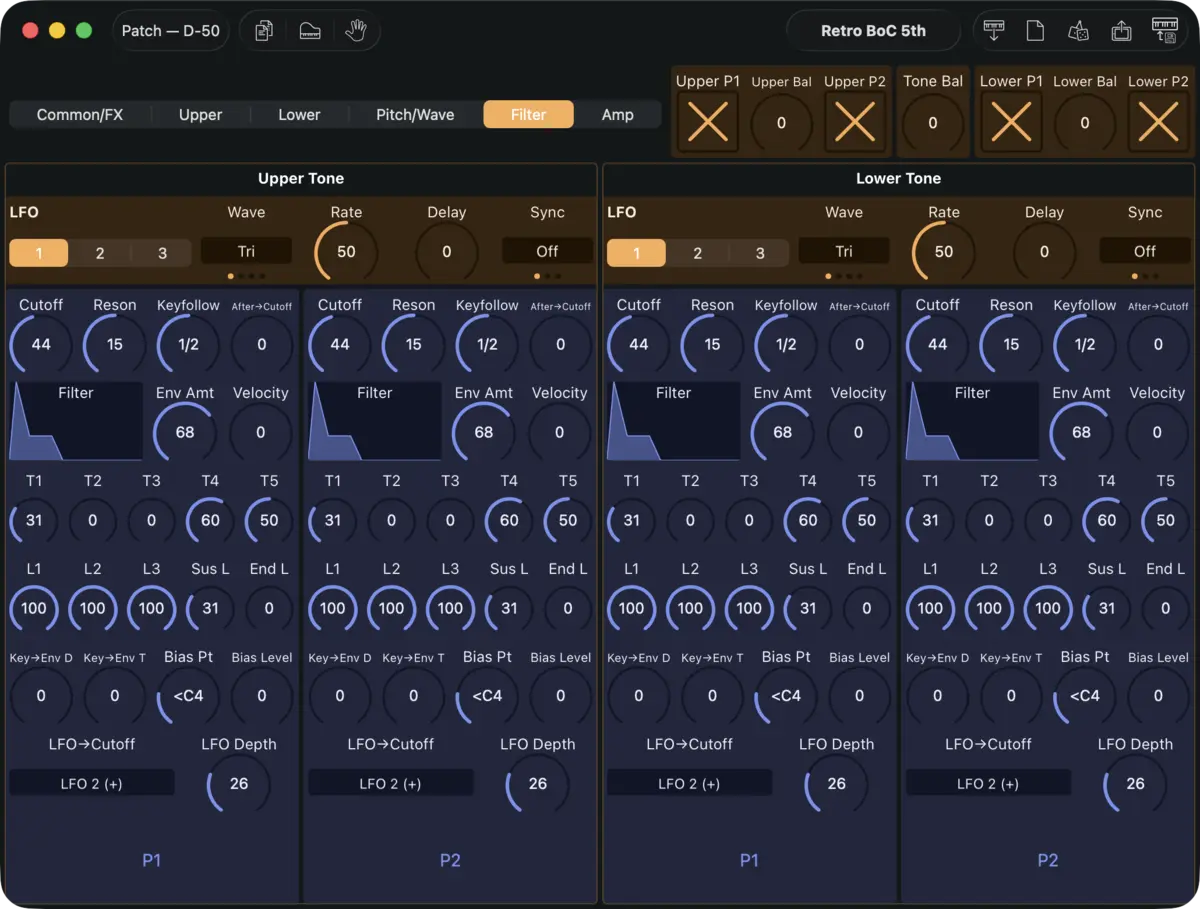Click the keyboard save-to-memory icon at far right
1200x909 pixels.
(x=1165, y=31)
